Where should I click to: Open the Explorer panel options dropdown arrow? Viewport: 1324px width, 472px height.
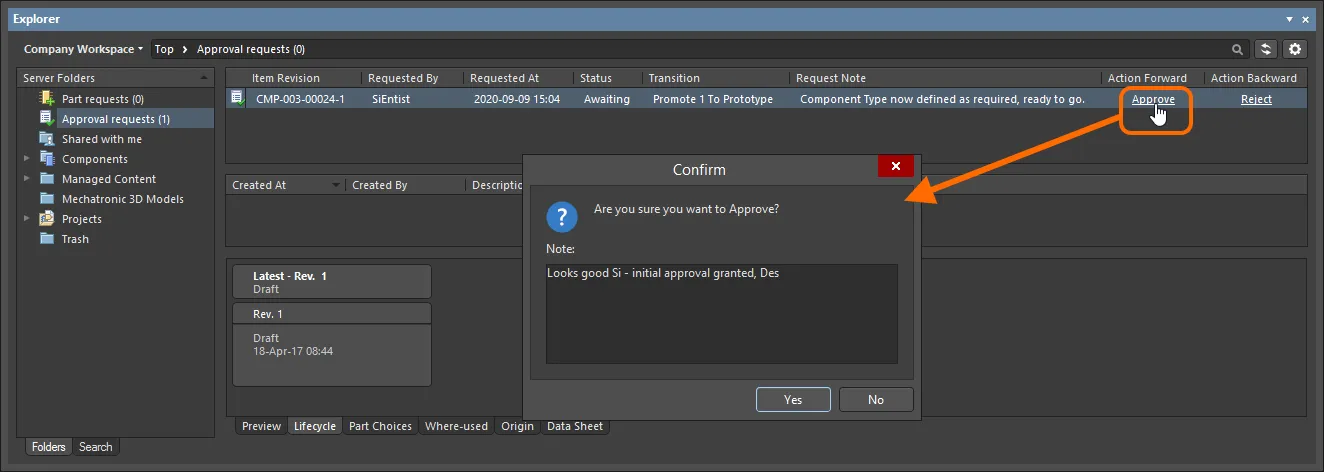(x=1290, y=19)
